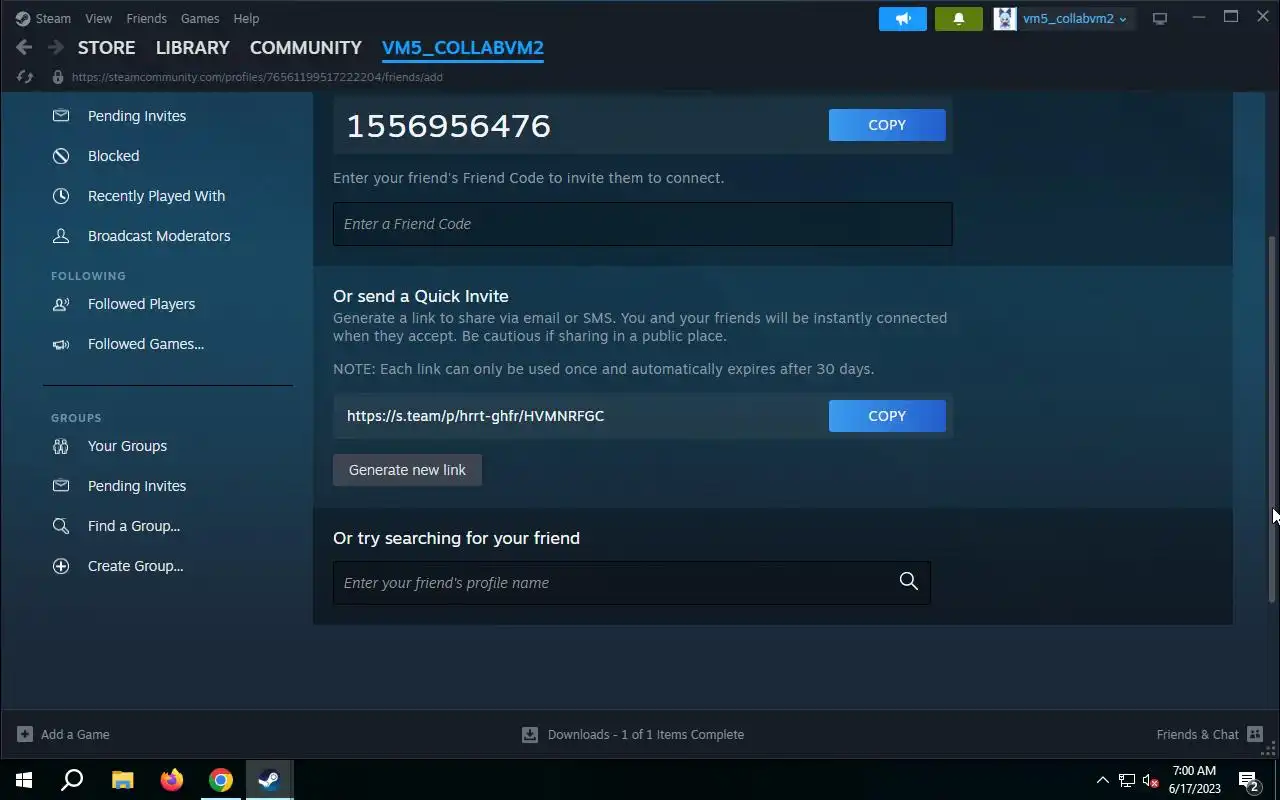Click the forward navigation arrow
Viewport: 1280px width, 800px height.
click(55, 47)
